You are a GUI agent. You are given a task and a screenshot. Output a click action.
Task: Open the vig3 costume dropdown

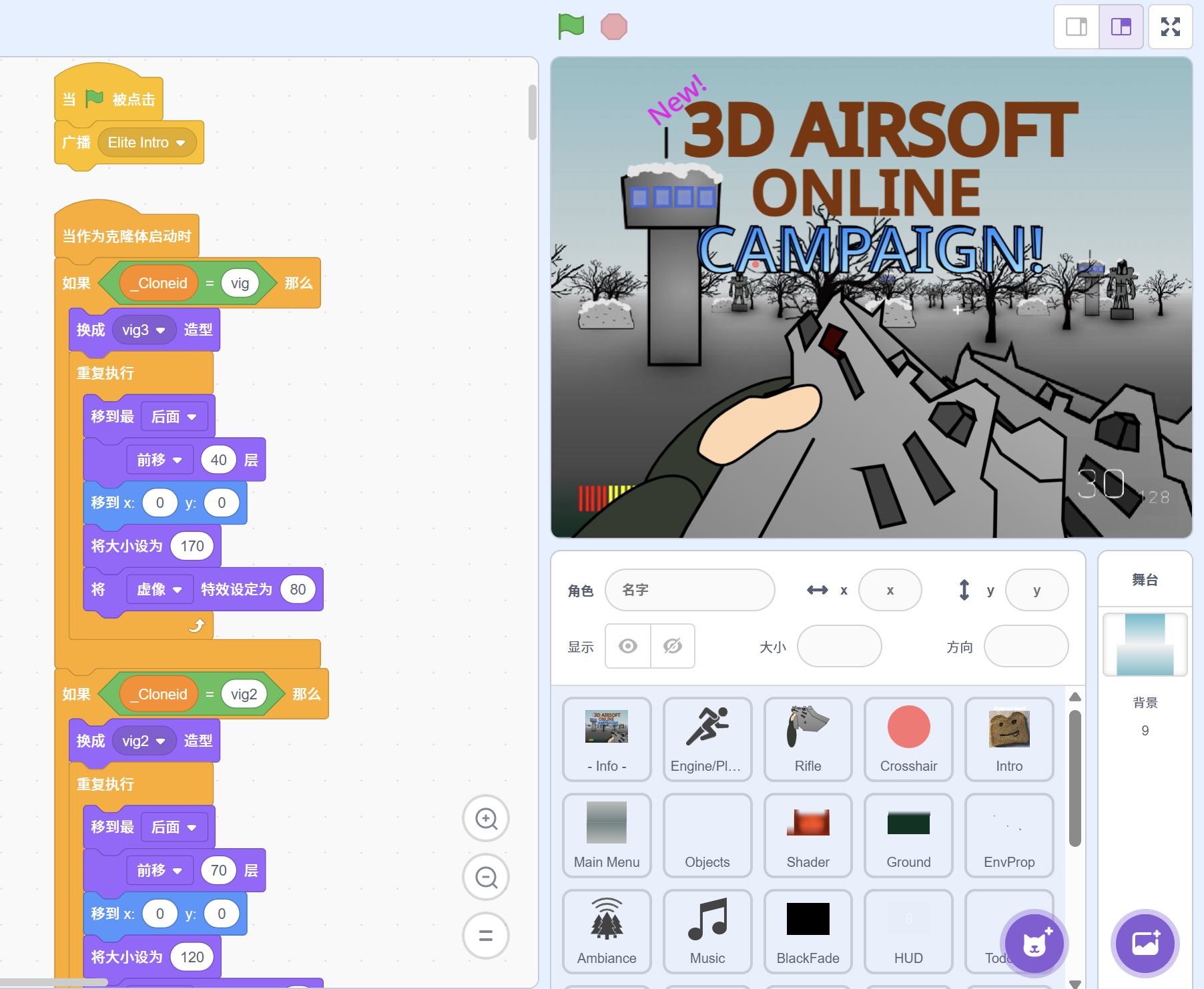(160, 330)
